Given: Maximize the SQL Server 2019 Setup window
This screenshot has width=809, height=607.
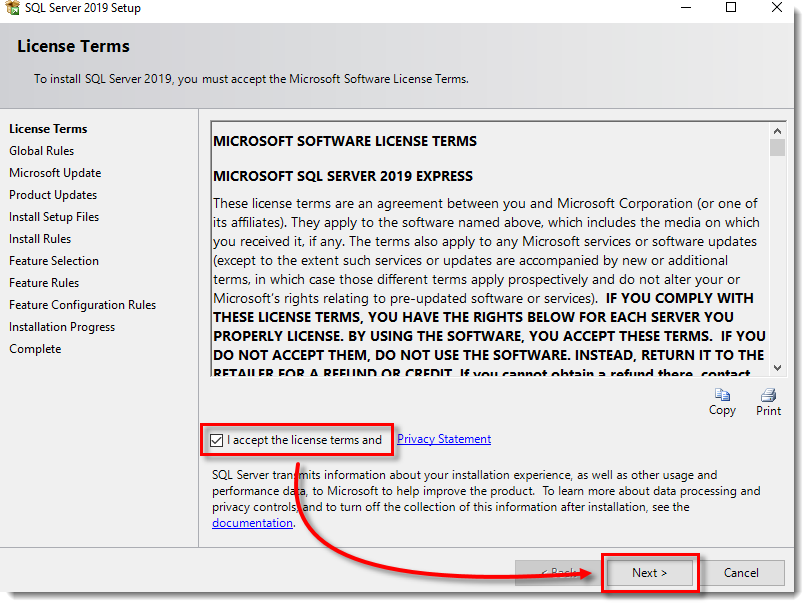Looking at the screenshot, I should (x=731, y=7).
